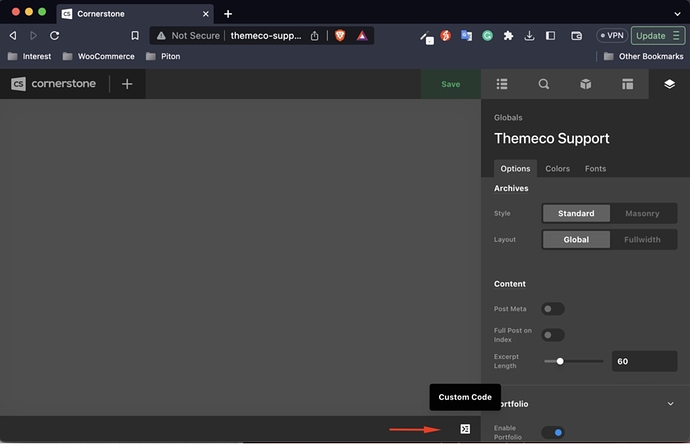Click the translate extension icon
Viewport: 690px width, 444px height.
(x=466, y=36)
